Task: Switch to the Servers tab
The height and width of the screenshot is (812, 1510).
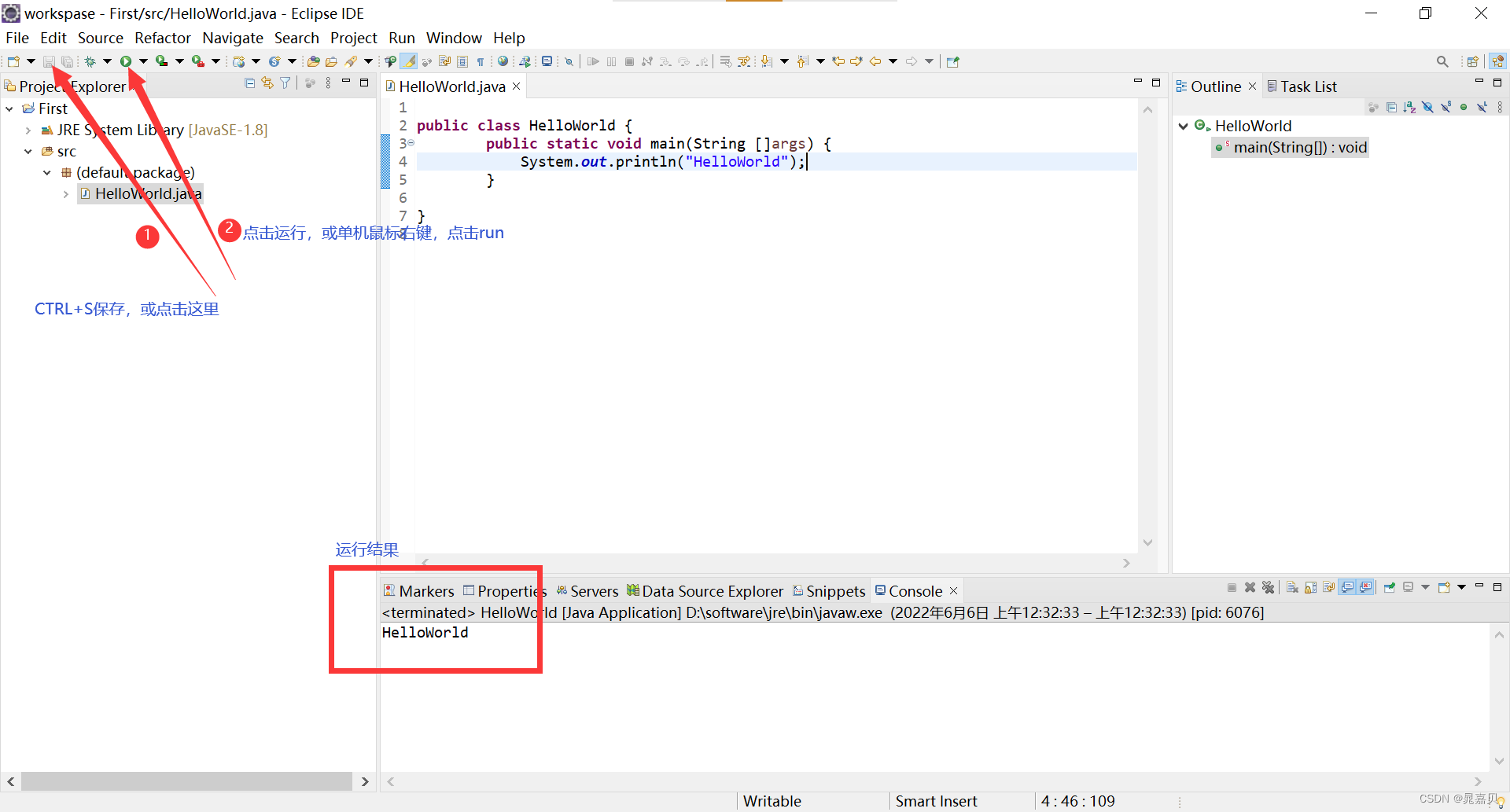Action: pyautogui.click(x=587, y=590)
